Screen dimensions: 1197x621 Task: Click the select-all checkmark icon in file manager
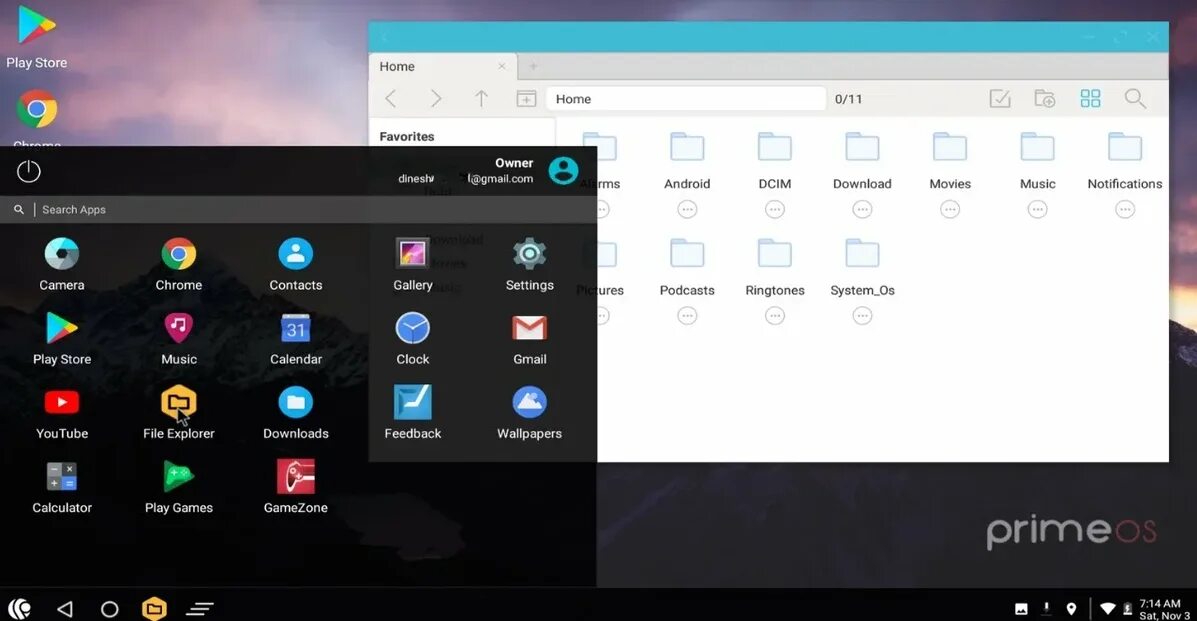(x=1000, y=99)
